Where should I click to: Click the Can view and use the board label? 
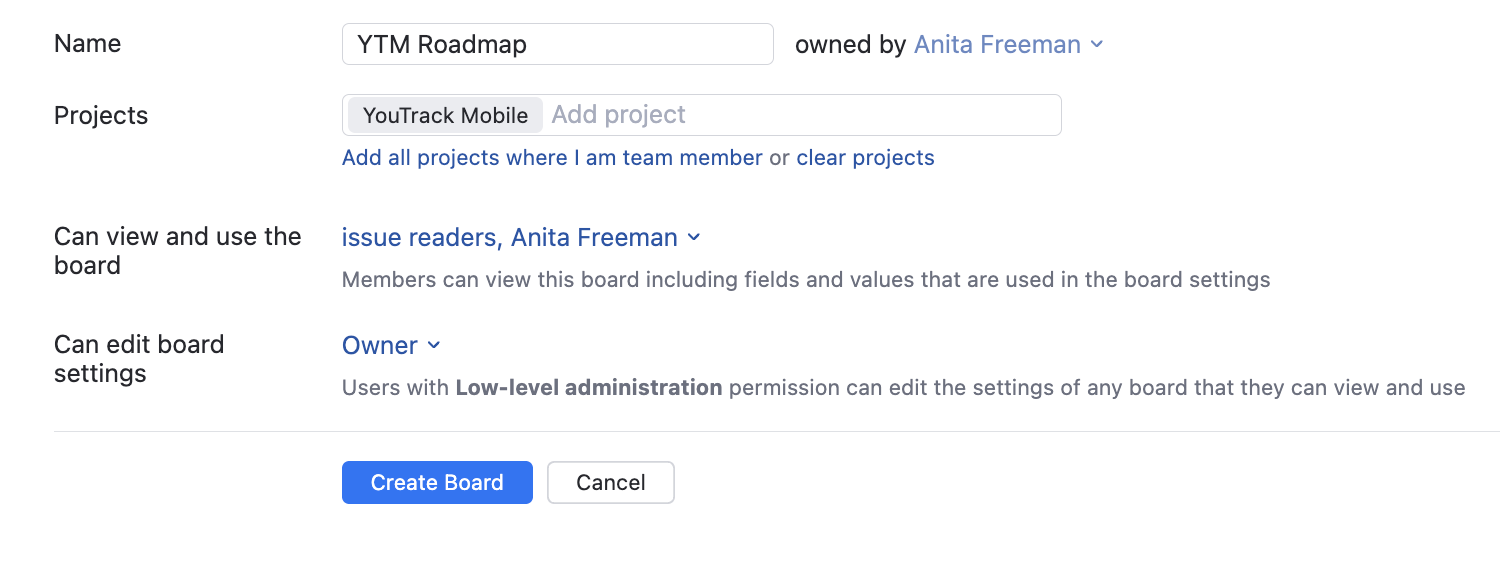pos(177,251)
